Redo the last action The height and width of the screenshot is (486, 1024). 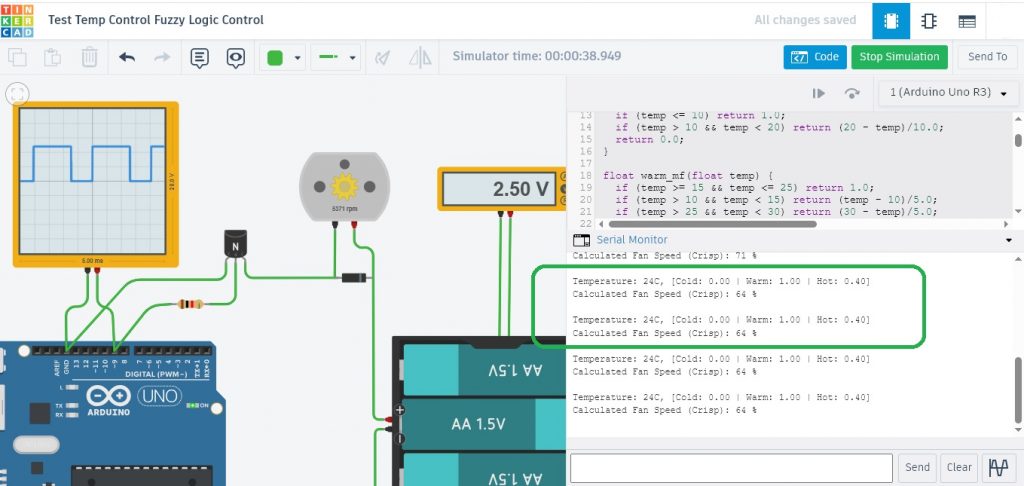[x=162, y=57]
